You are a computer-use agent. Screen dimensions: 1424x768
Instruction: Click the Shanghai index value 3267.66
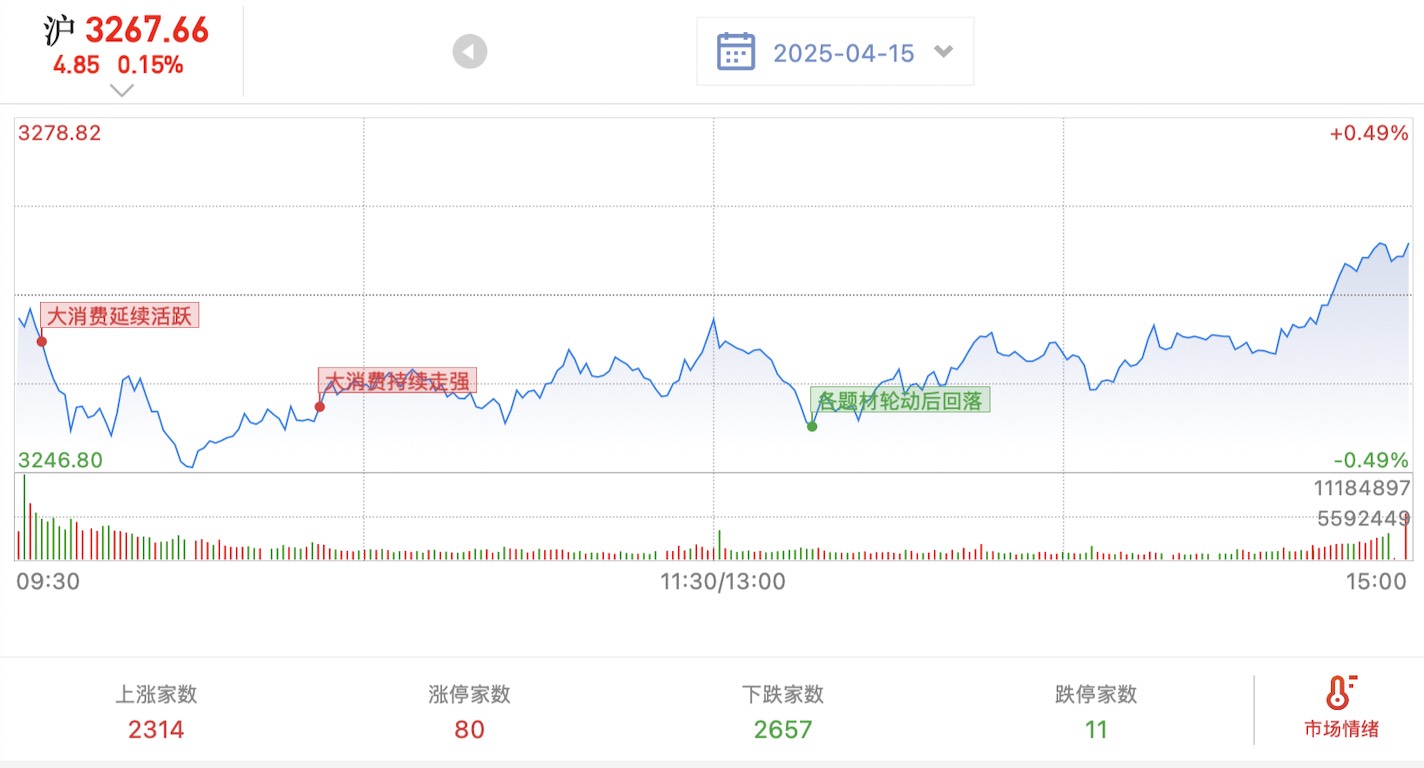tap(146, 30)
